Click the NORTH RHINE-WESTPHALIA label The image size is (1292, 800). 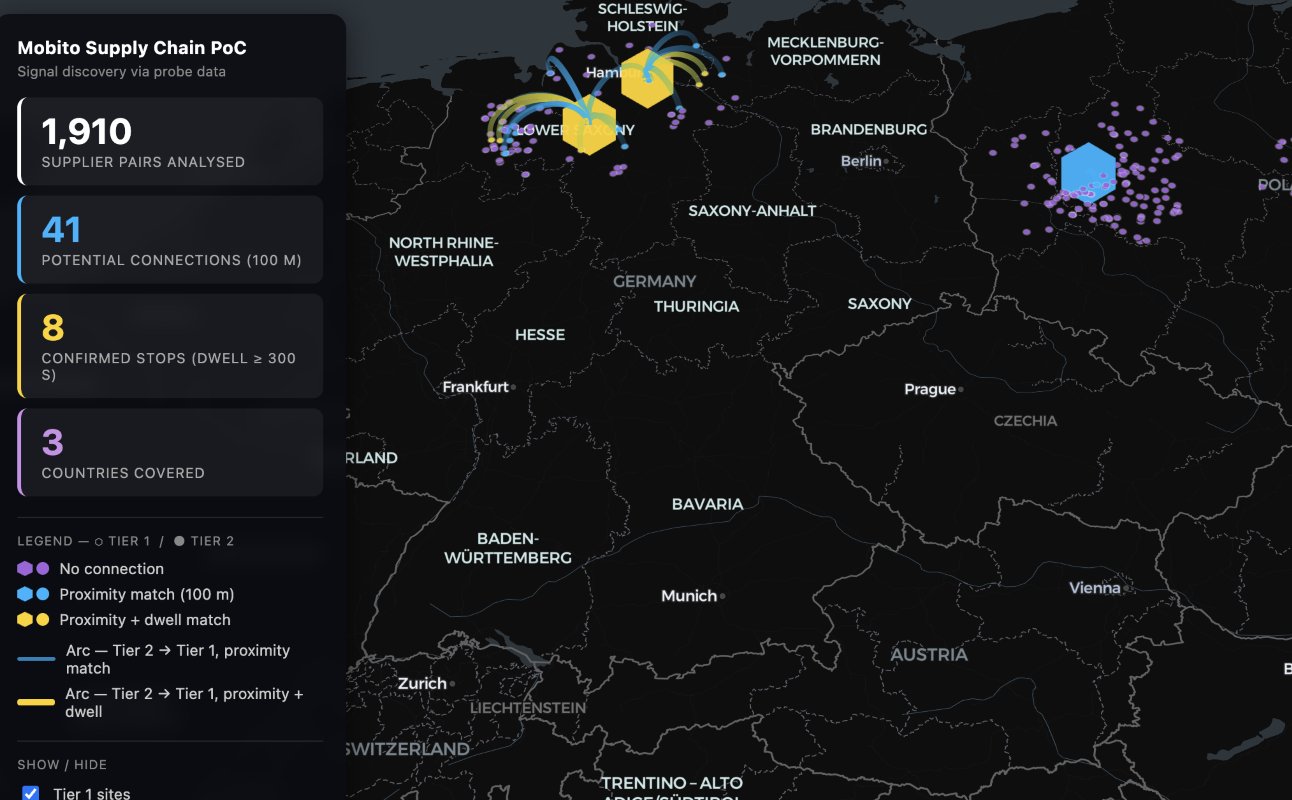(x=444, y=252)
